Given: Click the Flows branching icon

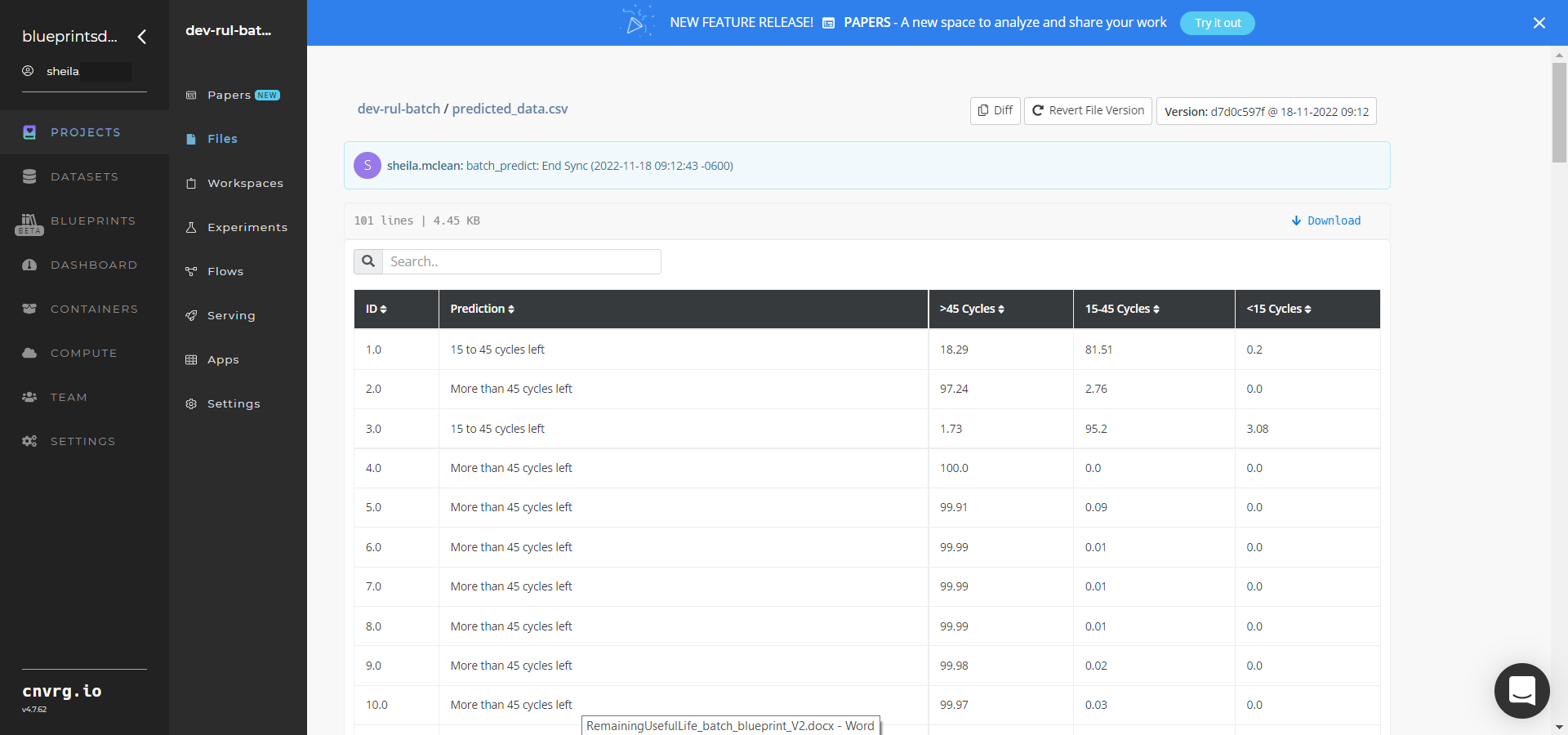Looking at the screenshot, I should click(191, 272).
